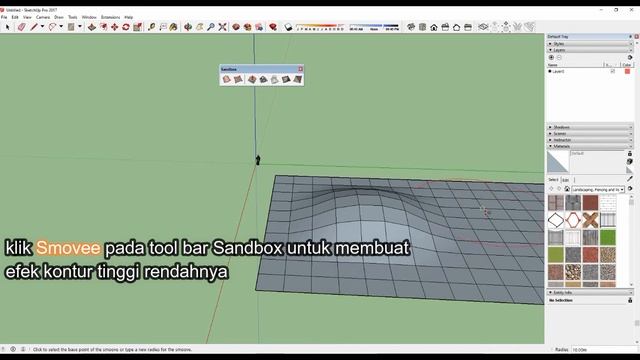Select the Orbit camera tool
640x360 pixels.
188,27
